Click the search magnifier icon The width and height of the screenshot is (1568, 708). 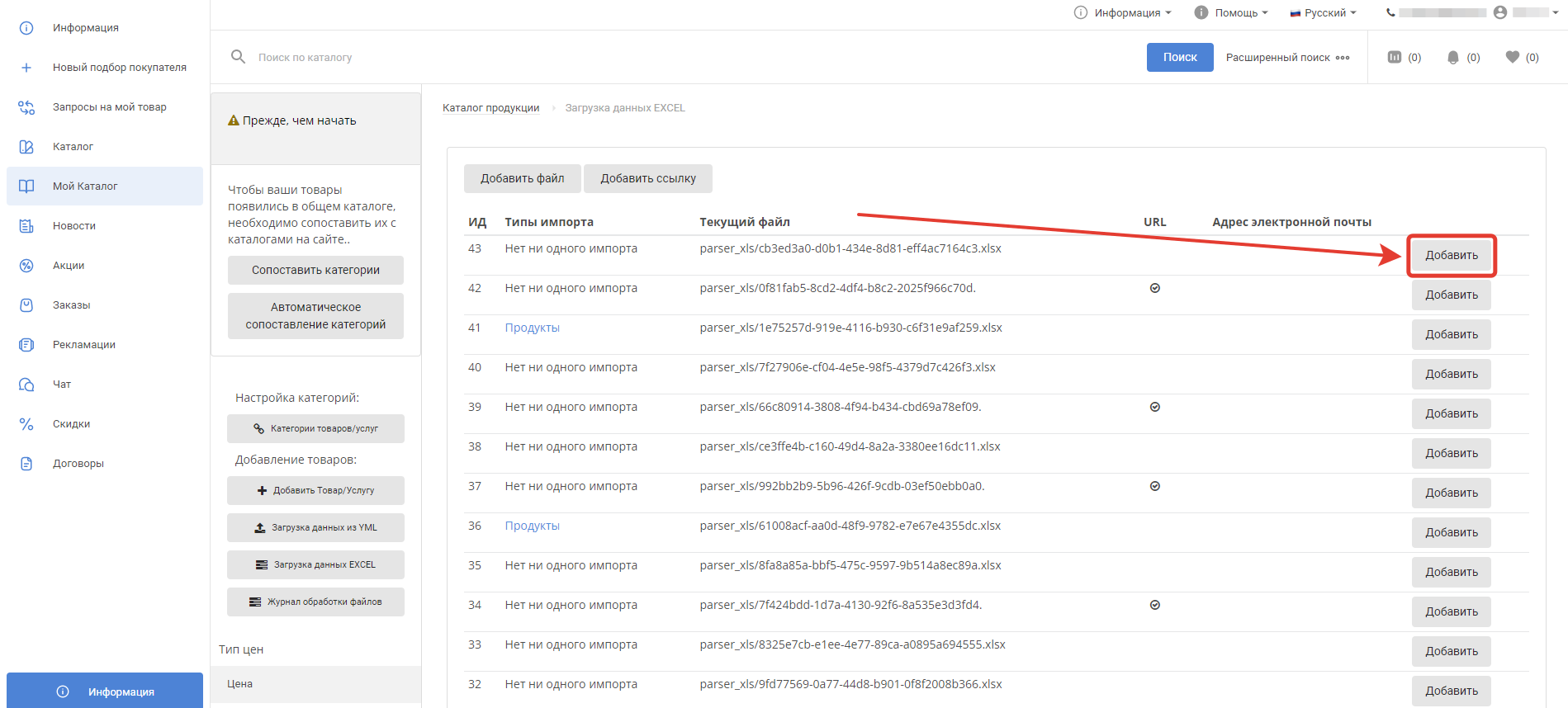click(x=238, y=57)
